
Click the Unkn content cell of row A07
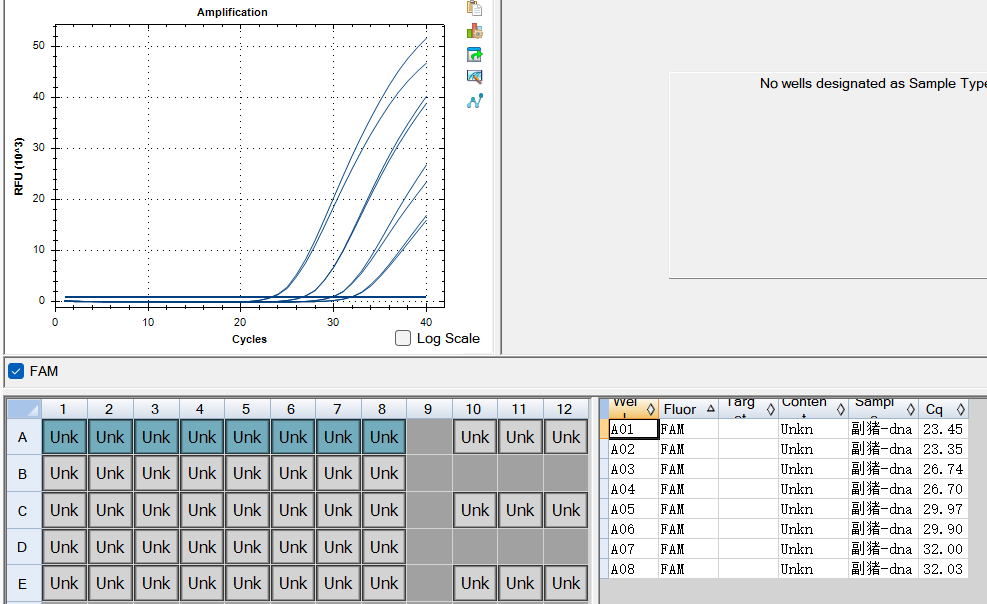click(x=813, y=549)
